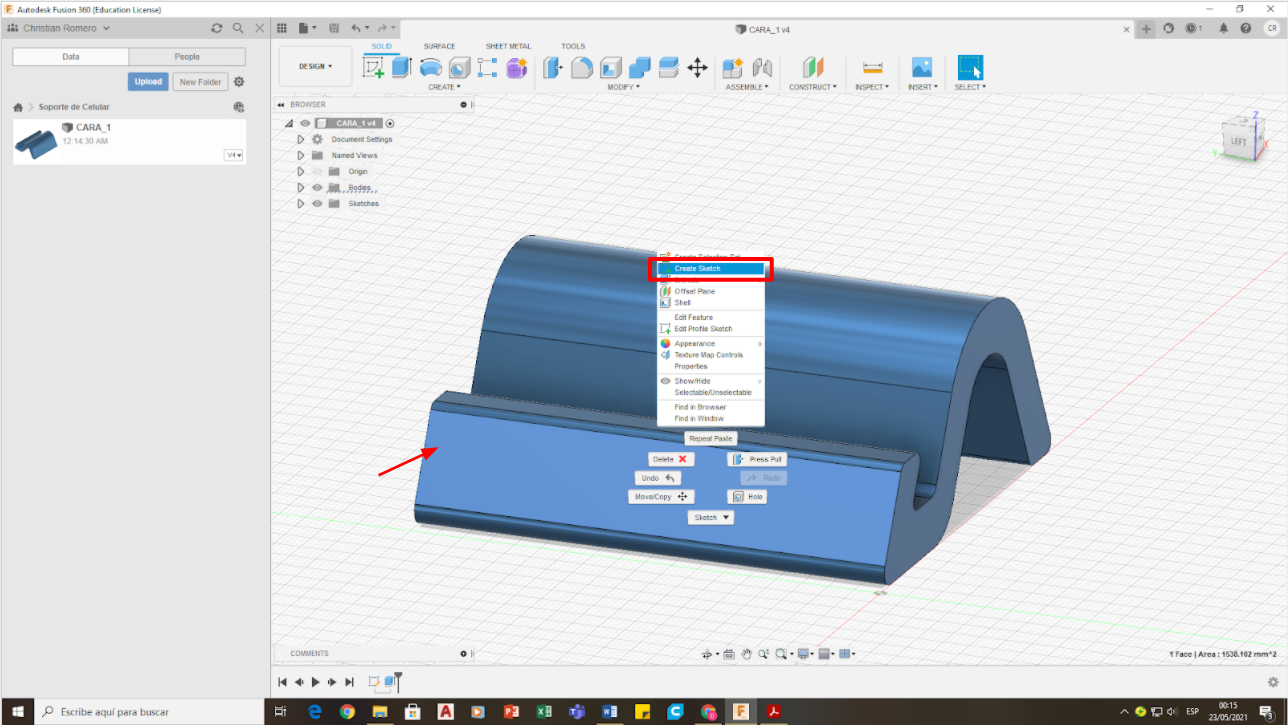Click the New Component icon
The width and height of the screenshot is (1288, 725).
pos(733,67)
